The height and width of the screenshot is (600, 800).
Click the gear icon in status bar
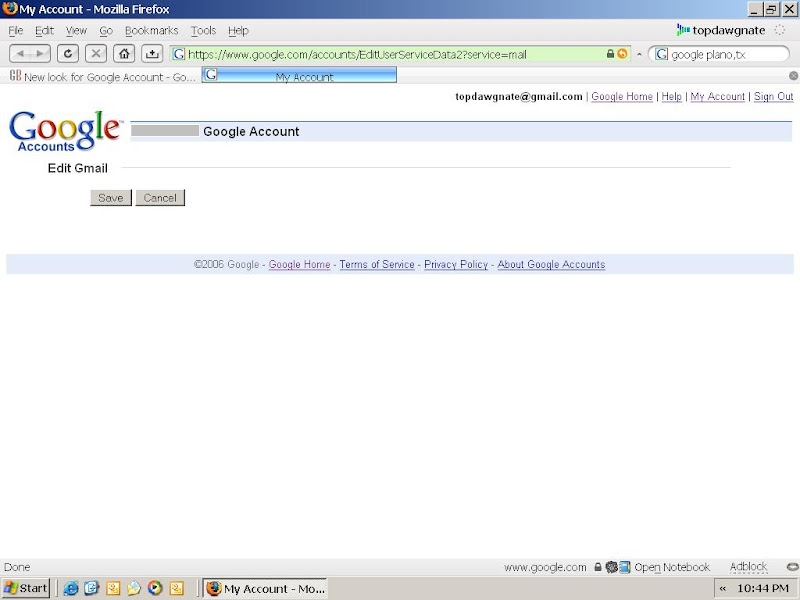pyautogui.click(x=611, y=567)
